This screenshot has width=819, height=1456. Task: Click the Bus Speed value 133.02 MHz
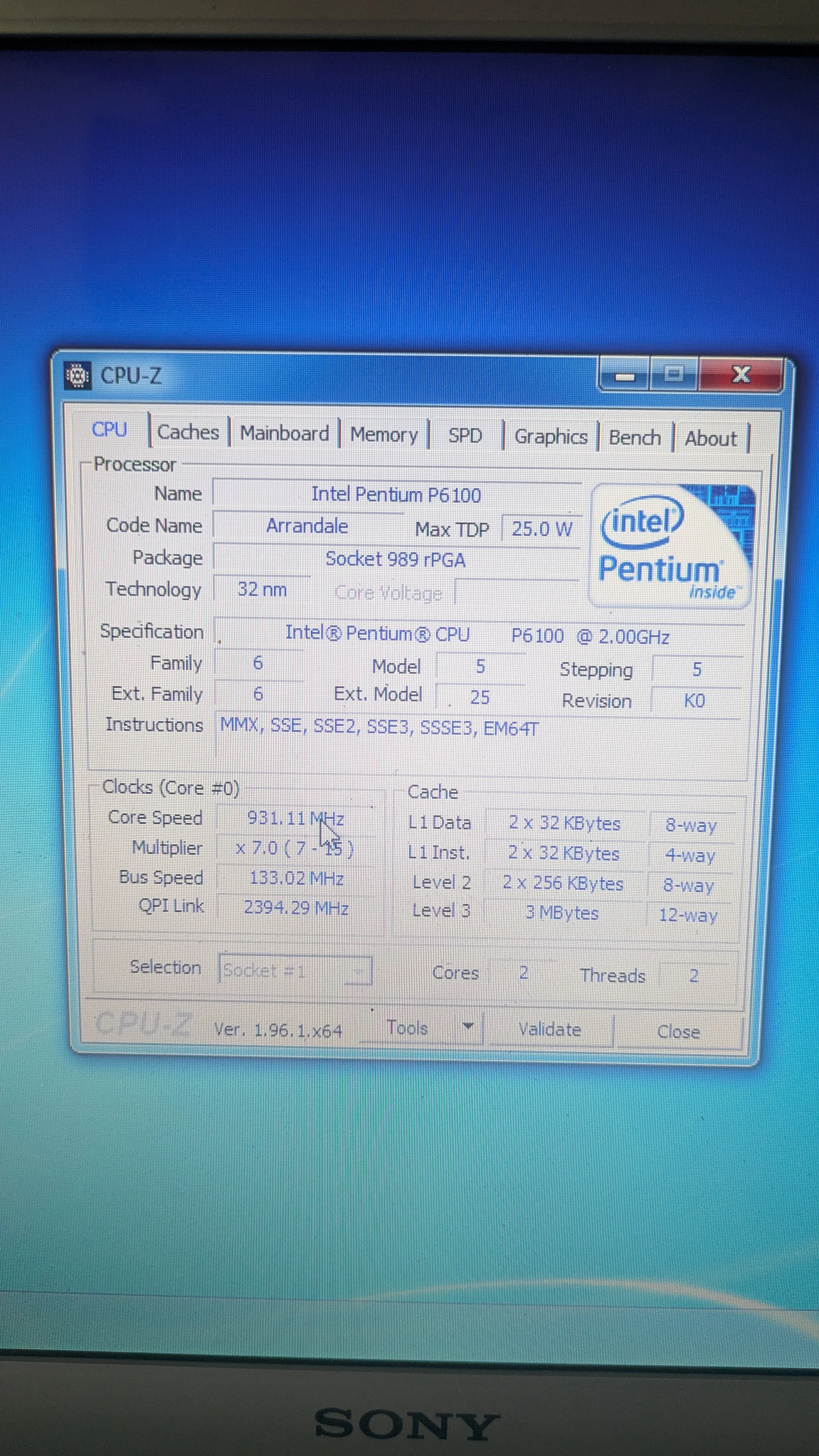tap(296, 878)
